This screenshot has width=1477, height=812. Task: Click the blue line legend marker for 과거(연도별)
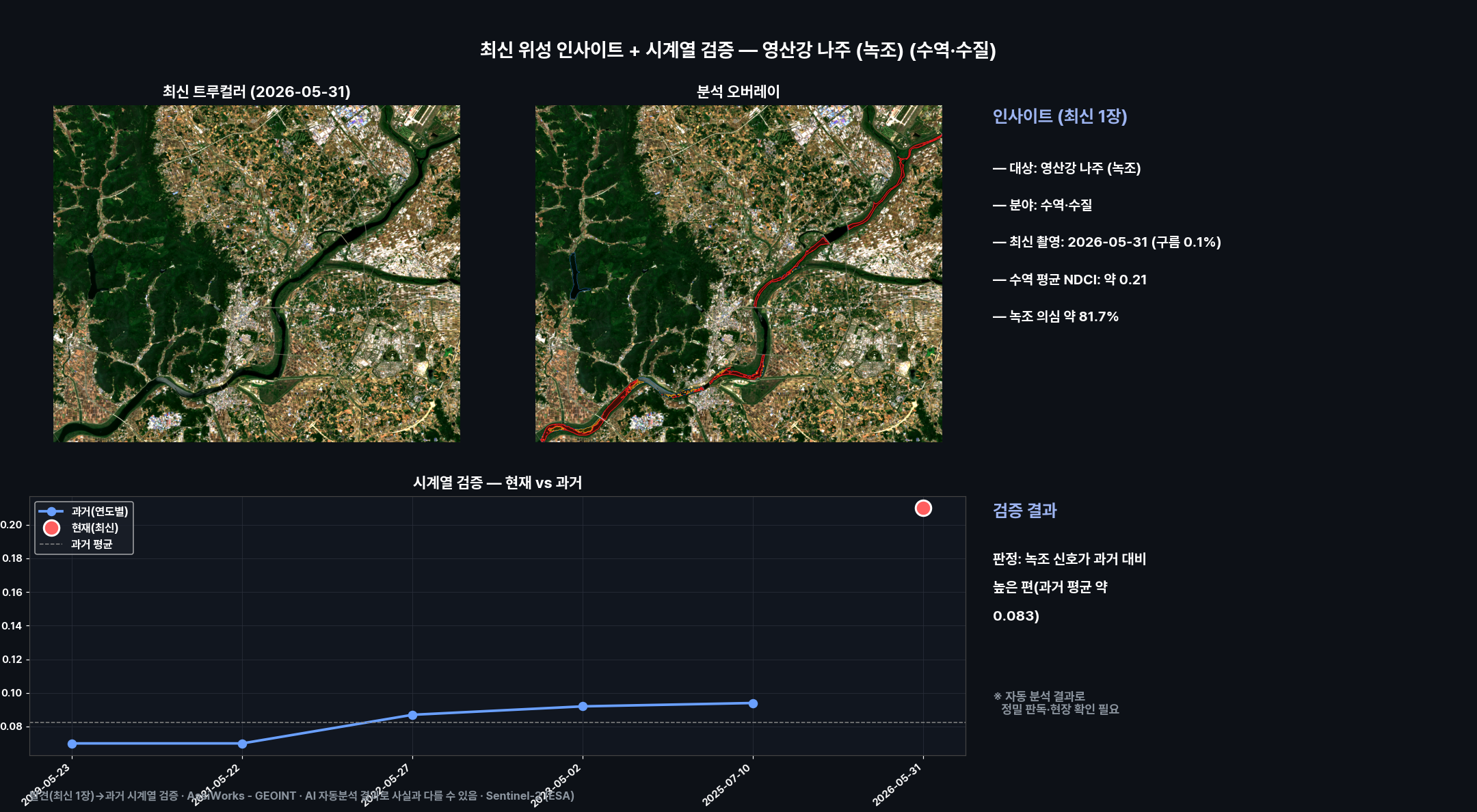point(51,511)
